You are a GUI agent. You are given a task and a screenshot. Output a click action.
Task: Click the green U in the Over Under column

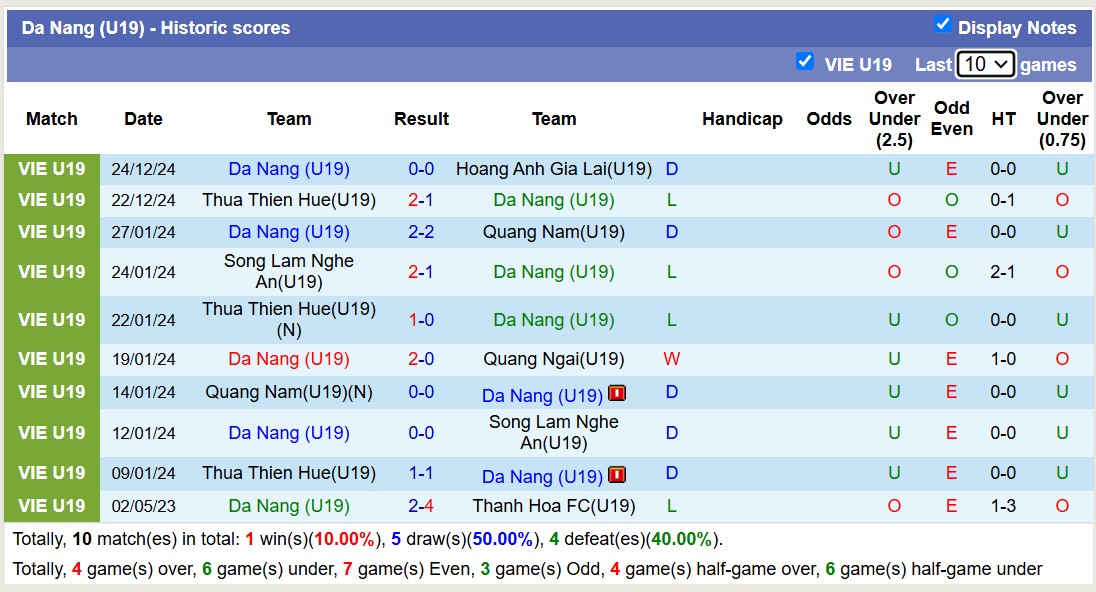[894, 169]
